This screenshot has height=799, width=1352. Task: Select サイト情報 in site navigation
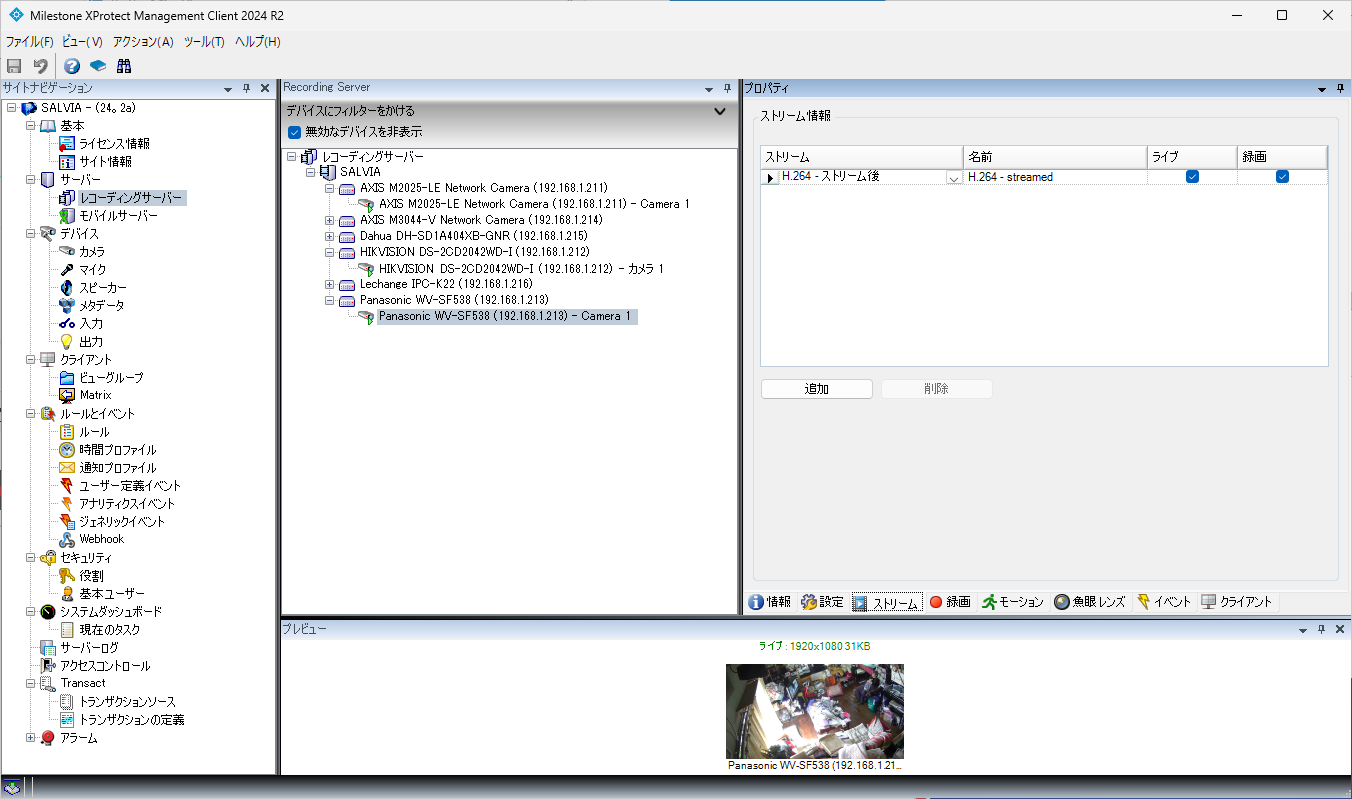(105, 162)
